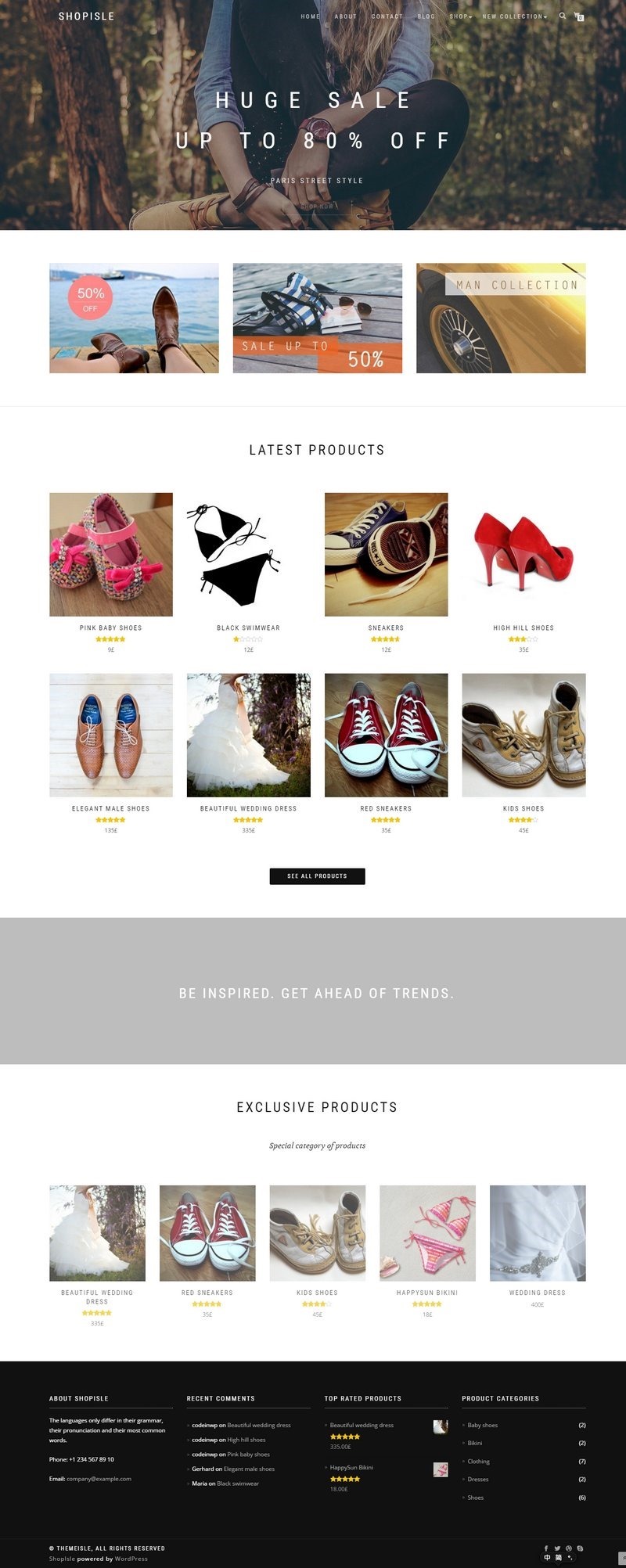Open the shopping cart icon

coord(579,16)
